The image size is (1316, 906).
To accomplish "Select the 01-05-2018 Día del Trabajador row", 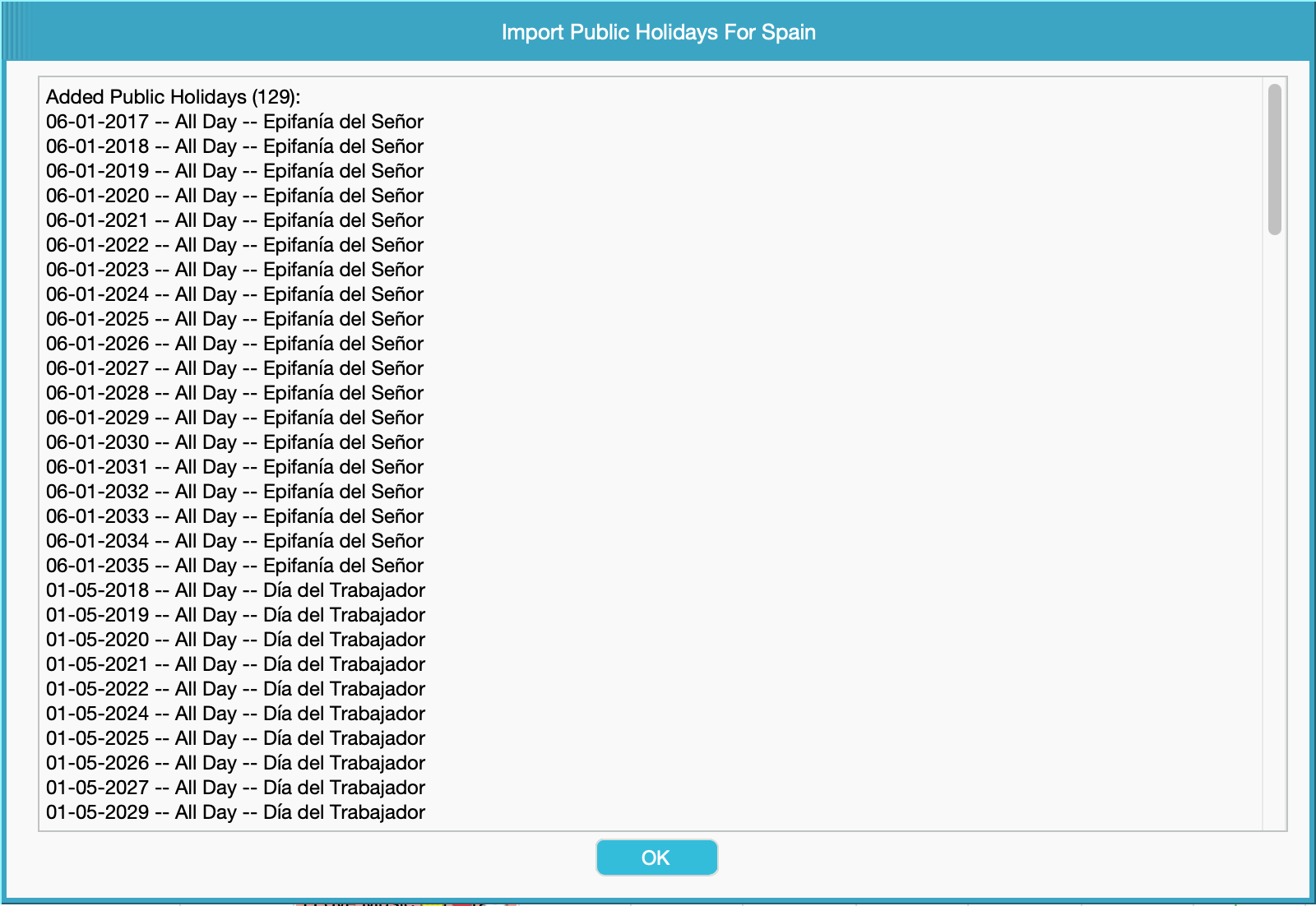I will (x=235, y=590).
